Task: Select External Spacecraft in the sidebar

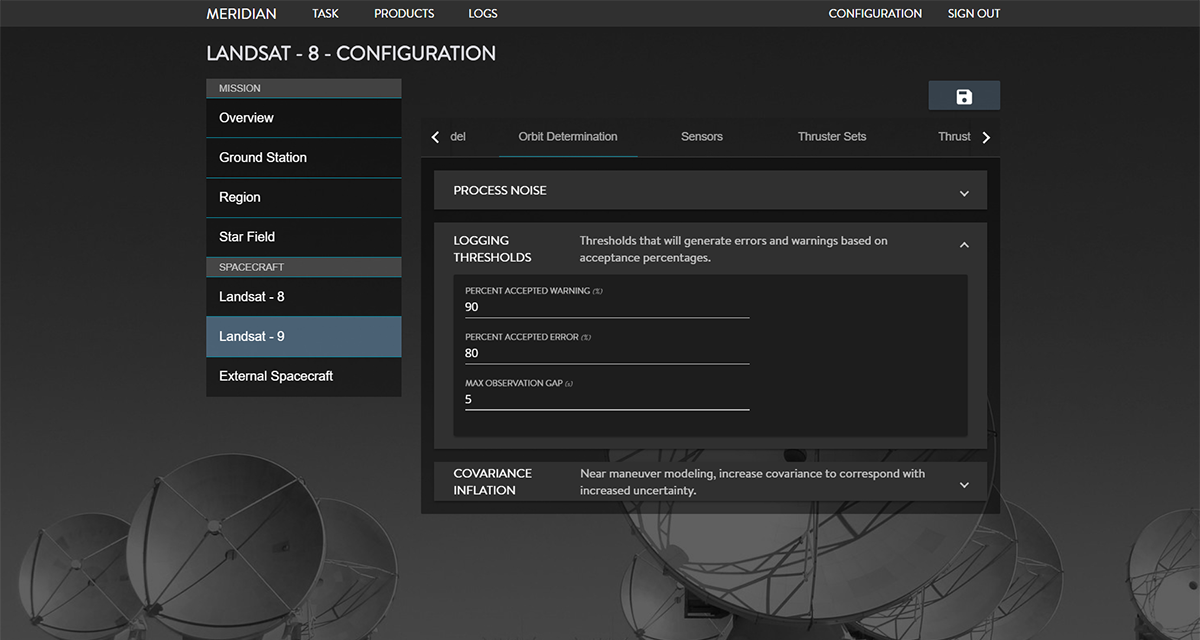Action: [304, 377]
